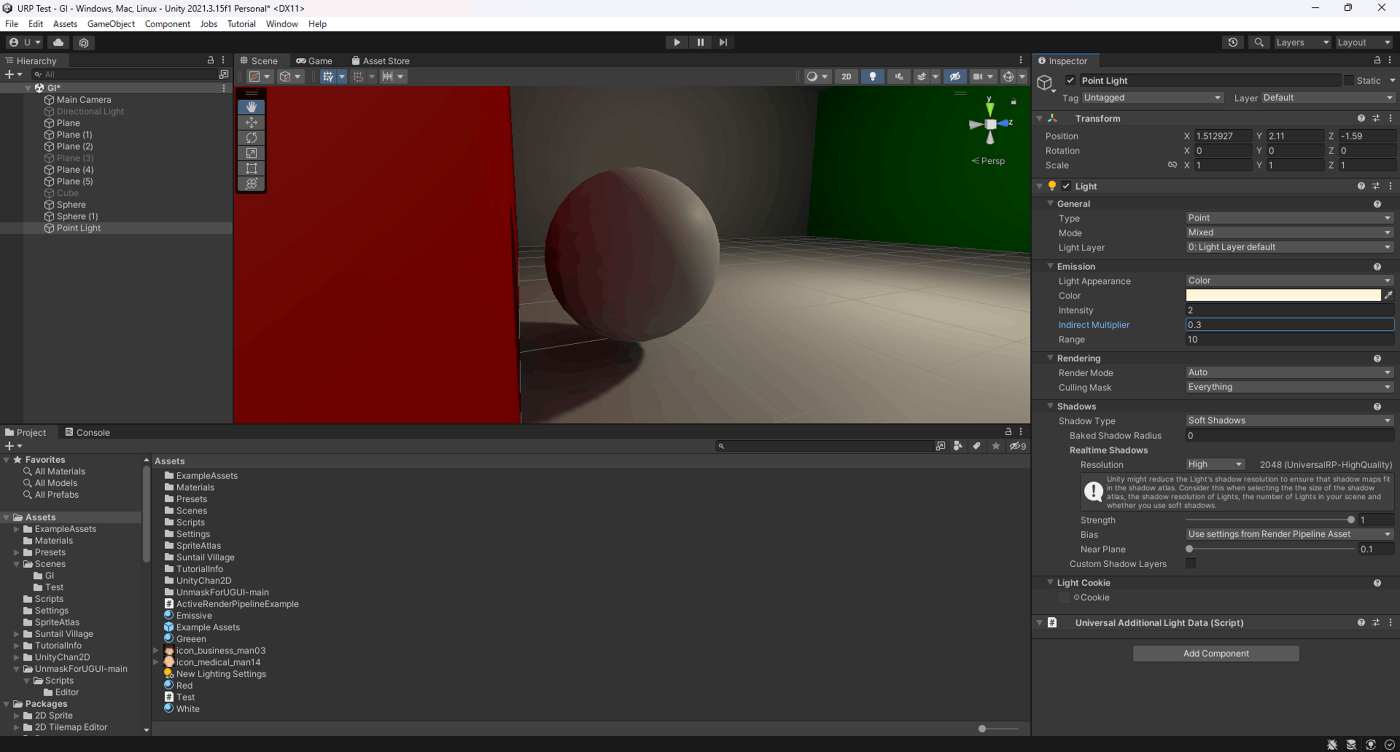Open Unity Version Control icon in toolbar
Screen dimensions: 1400x752
pyautogui.click(x=84, y=43)
